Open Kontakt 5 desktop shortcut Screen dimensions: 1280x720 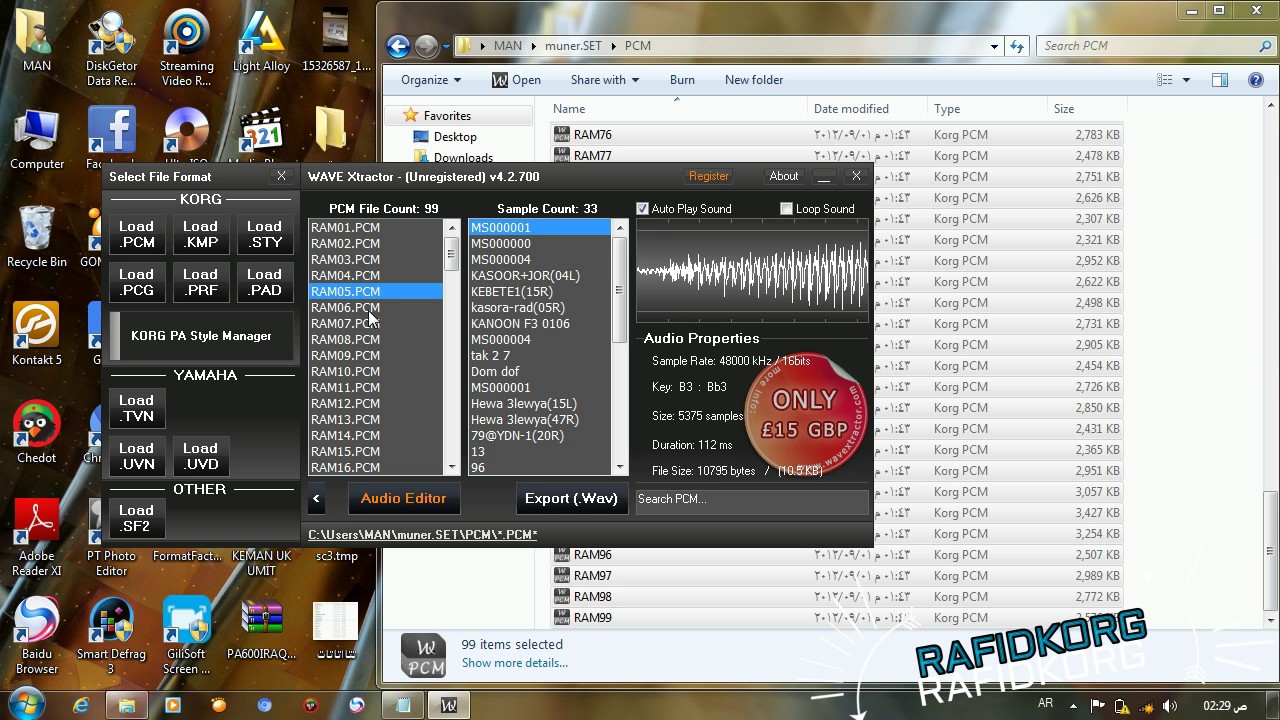37,334
